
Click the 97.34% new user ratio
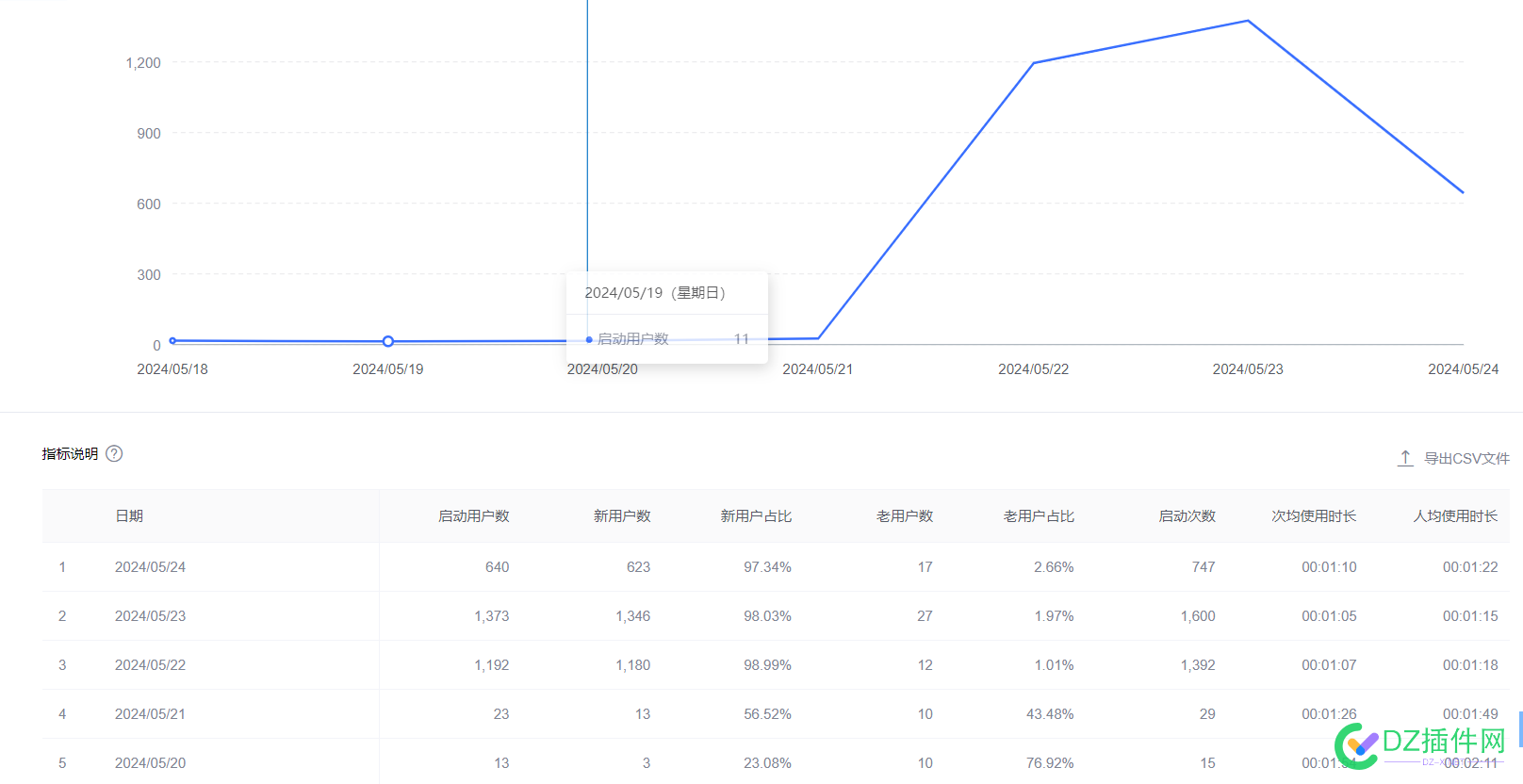[x=767, y=566]
